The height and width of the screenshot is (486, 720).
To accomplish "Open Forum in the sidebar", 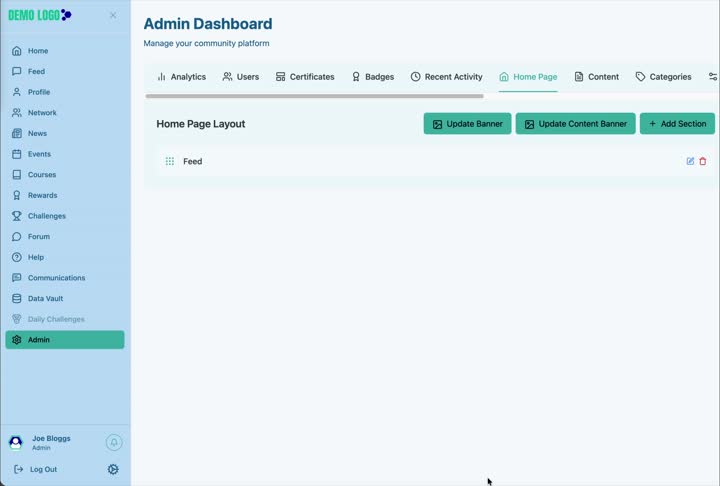I will (x=65, y=237).
